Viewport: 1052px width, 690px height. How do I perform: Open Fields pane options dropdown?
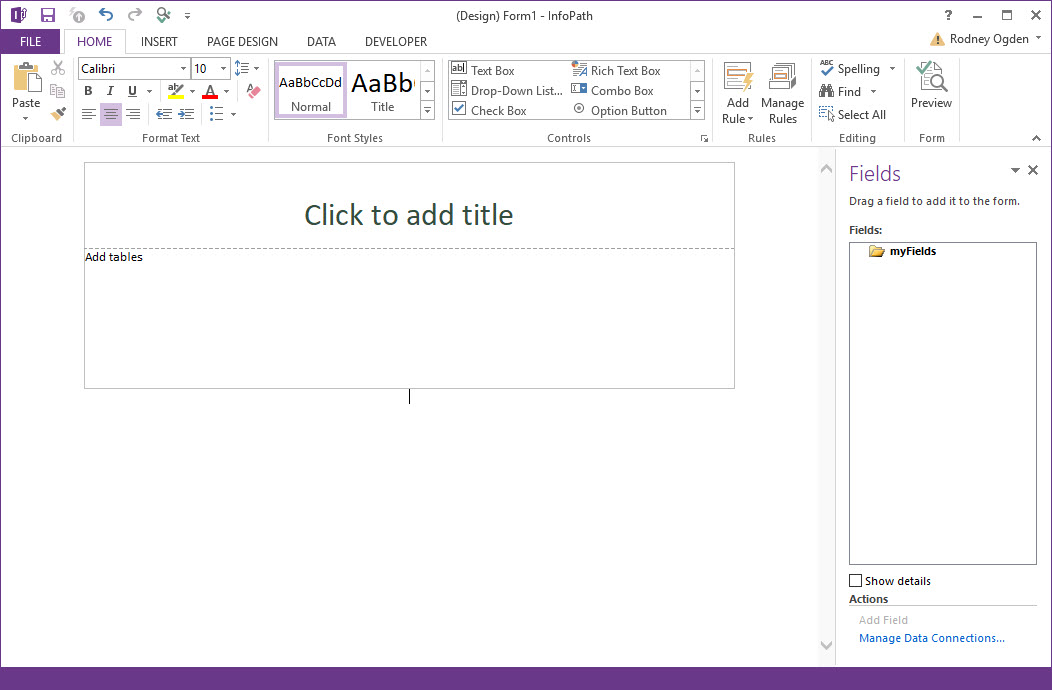click(x=1015, y=170)
